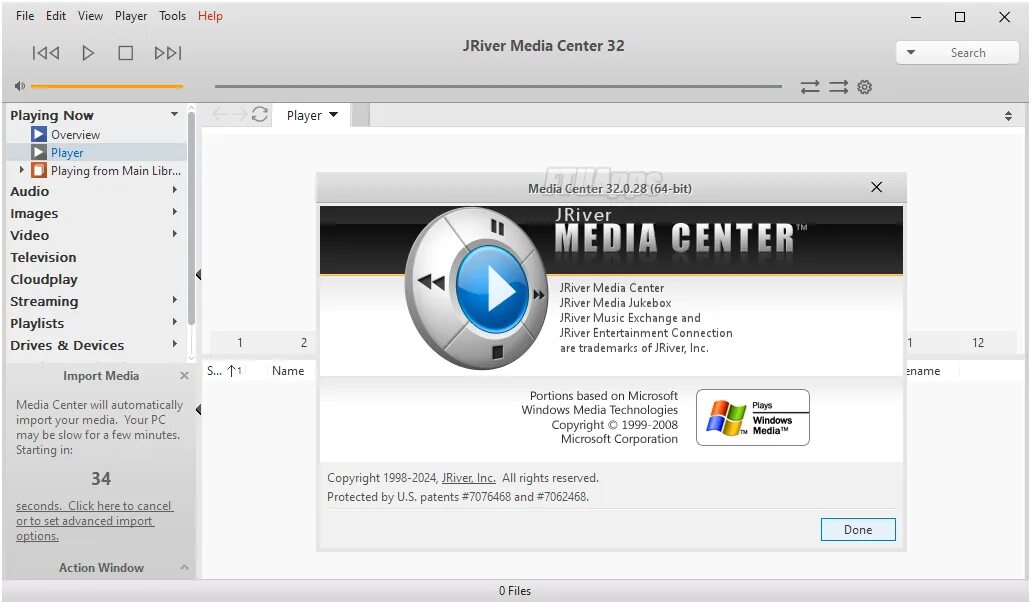Click the Plays Windows Media logo

click(x=753, y=418)
